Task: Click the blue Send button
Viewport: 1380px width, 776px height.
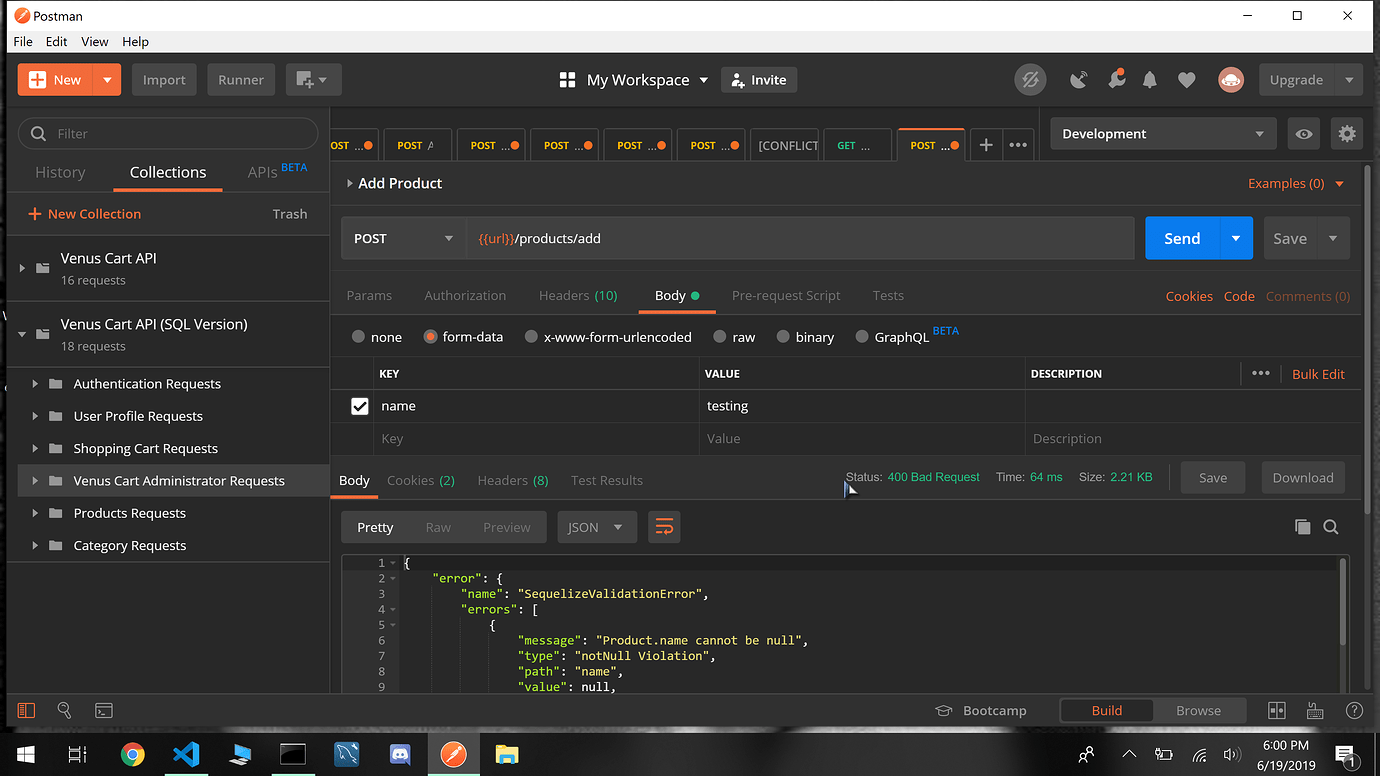Action: pos(1182,239)
